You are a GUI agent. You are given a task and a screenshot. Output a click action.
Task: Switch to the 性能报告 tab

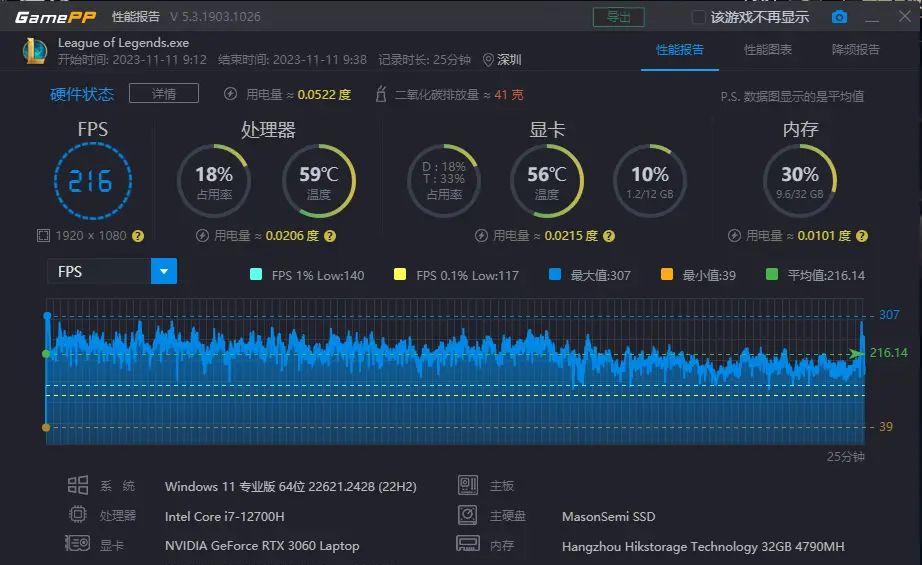(680, 50)
